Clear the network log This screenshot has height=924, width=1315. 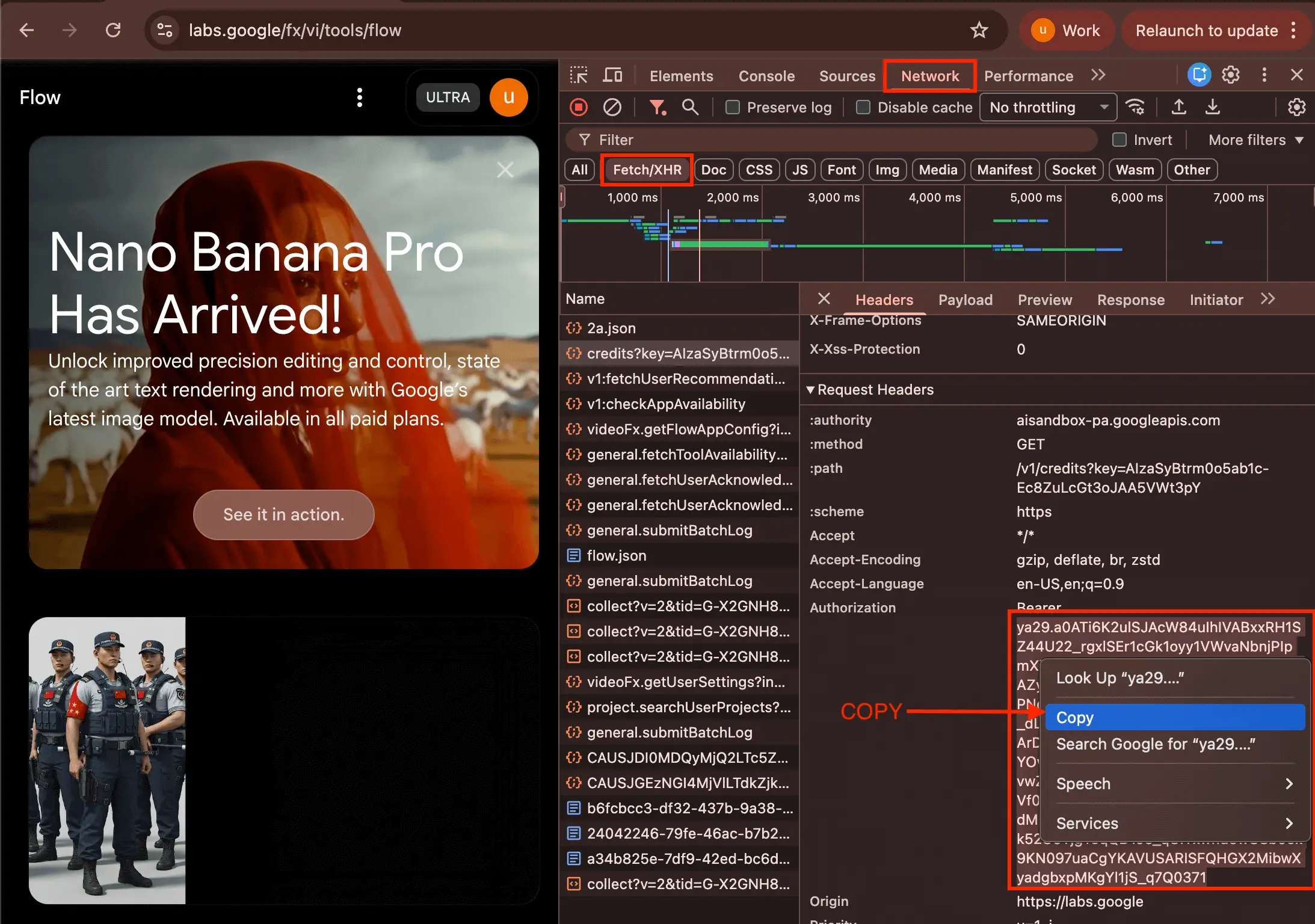click(x=612, y=108)
